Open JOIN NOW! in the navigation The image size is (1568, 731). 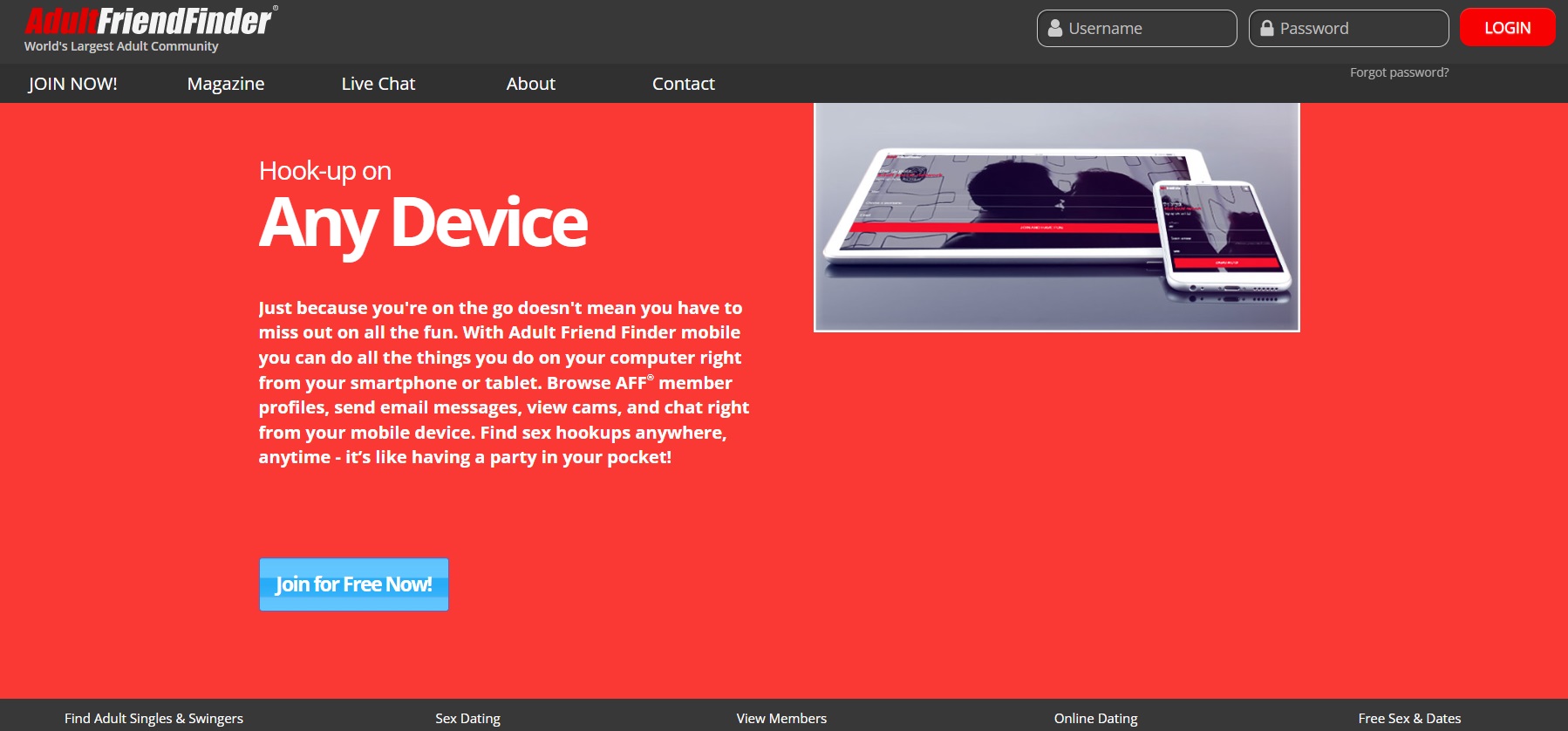[x=72, y=84]
